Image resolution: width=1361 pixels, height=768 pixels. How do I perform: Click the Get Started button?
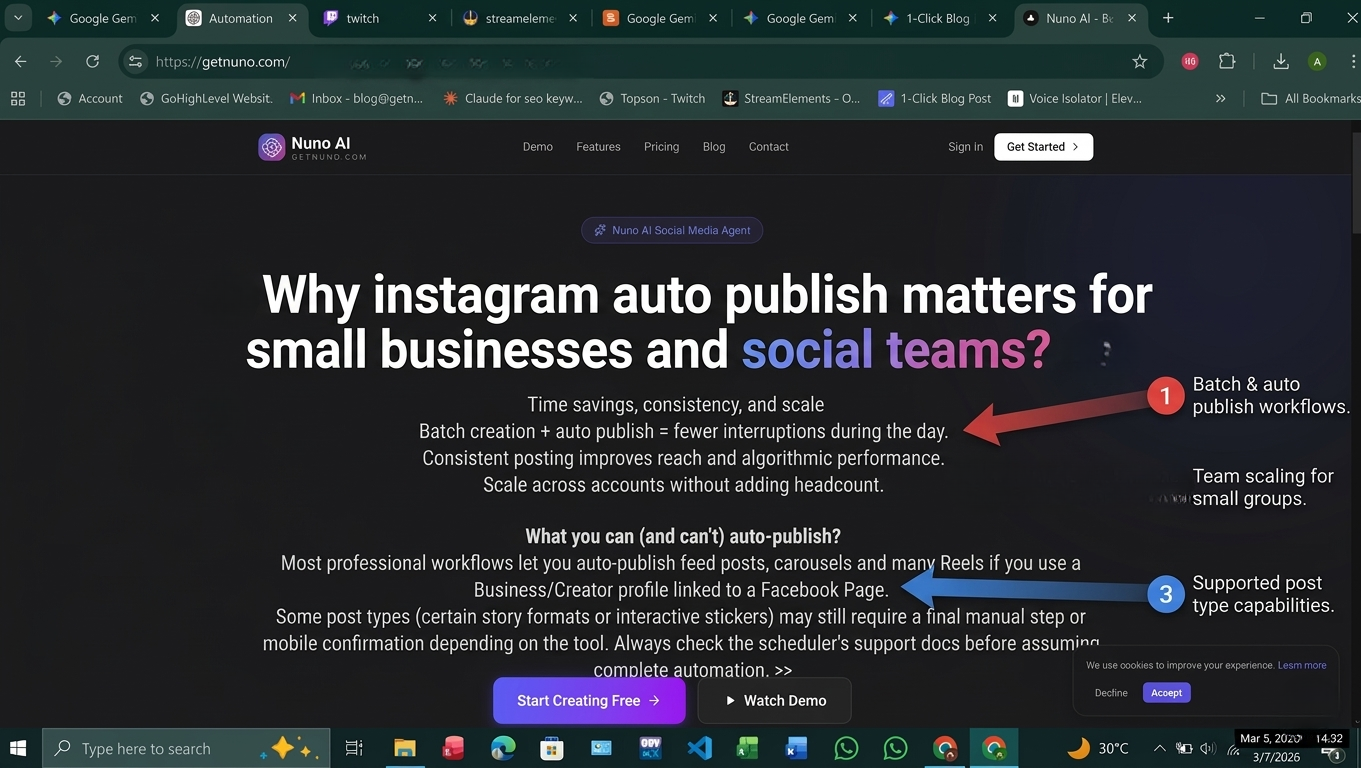(1042, 147)
